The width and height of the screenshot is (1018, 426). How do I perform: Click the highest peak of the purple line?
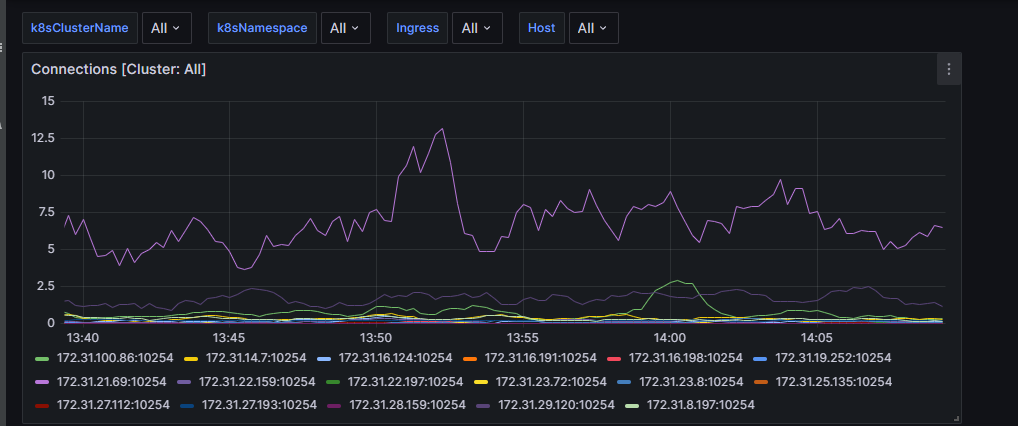click(x=442, y=128)
